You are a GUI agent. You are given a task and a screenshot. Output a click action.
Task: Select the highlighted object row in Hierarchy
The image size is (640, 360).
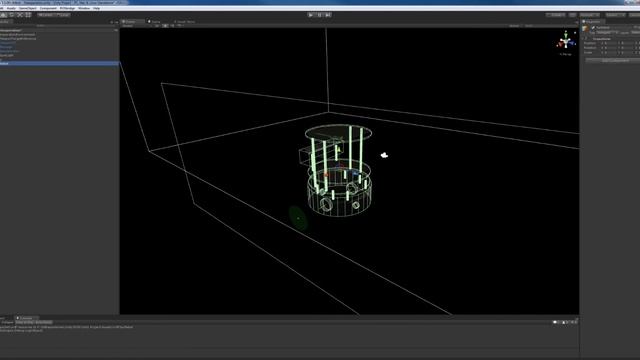coord(60,63)
